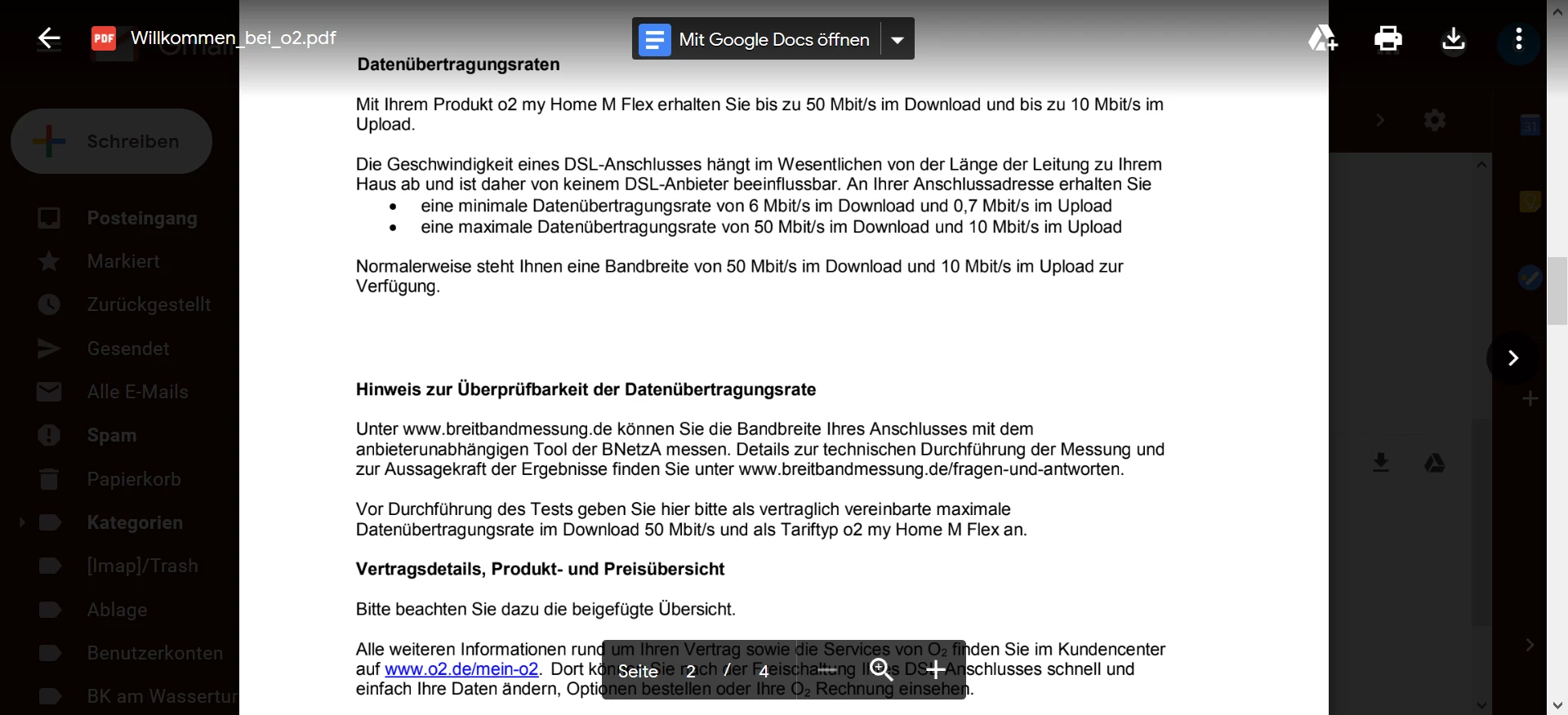Click the Willkommen_bei_o2.pdf file name

coord(234,38)
